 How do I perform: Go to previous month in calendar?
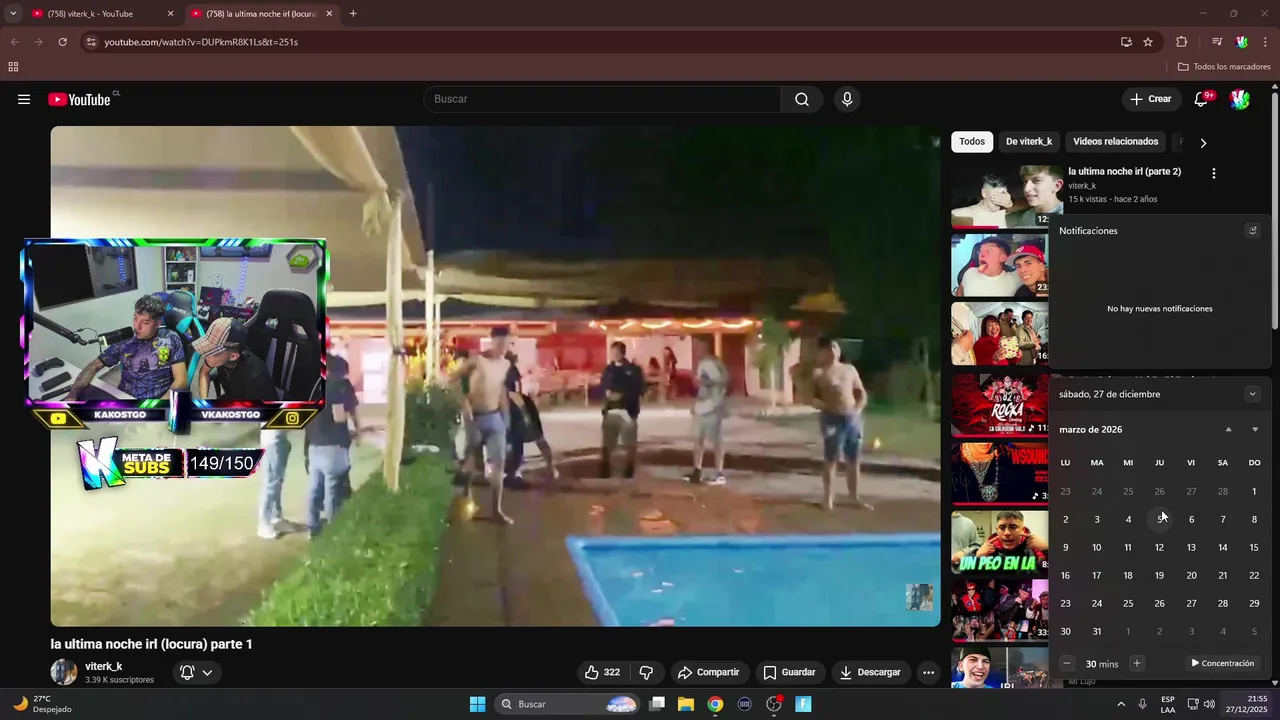[1229, 429]
